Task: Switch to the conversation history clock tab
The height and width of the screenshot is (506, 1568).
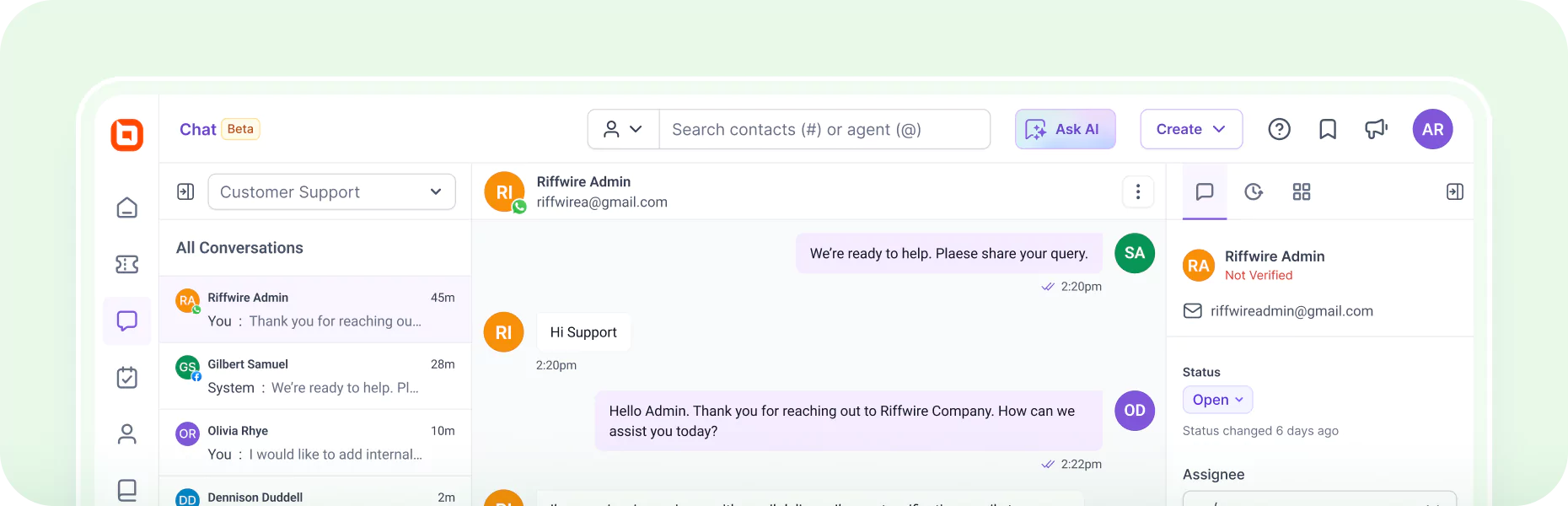Action: (x=1254, y=191)
